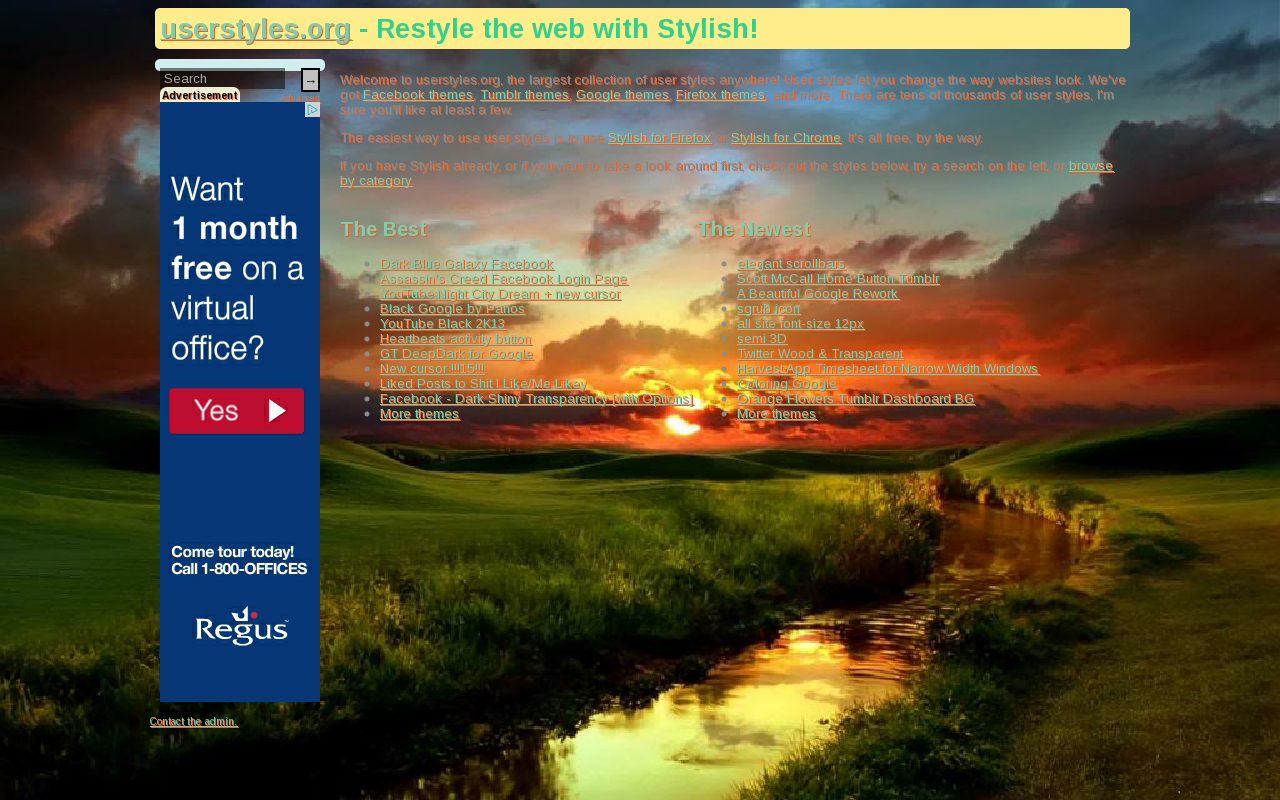The image size is (1280, 800).
Task: Open Heartbeats activity button style
Action: point(456,339)
